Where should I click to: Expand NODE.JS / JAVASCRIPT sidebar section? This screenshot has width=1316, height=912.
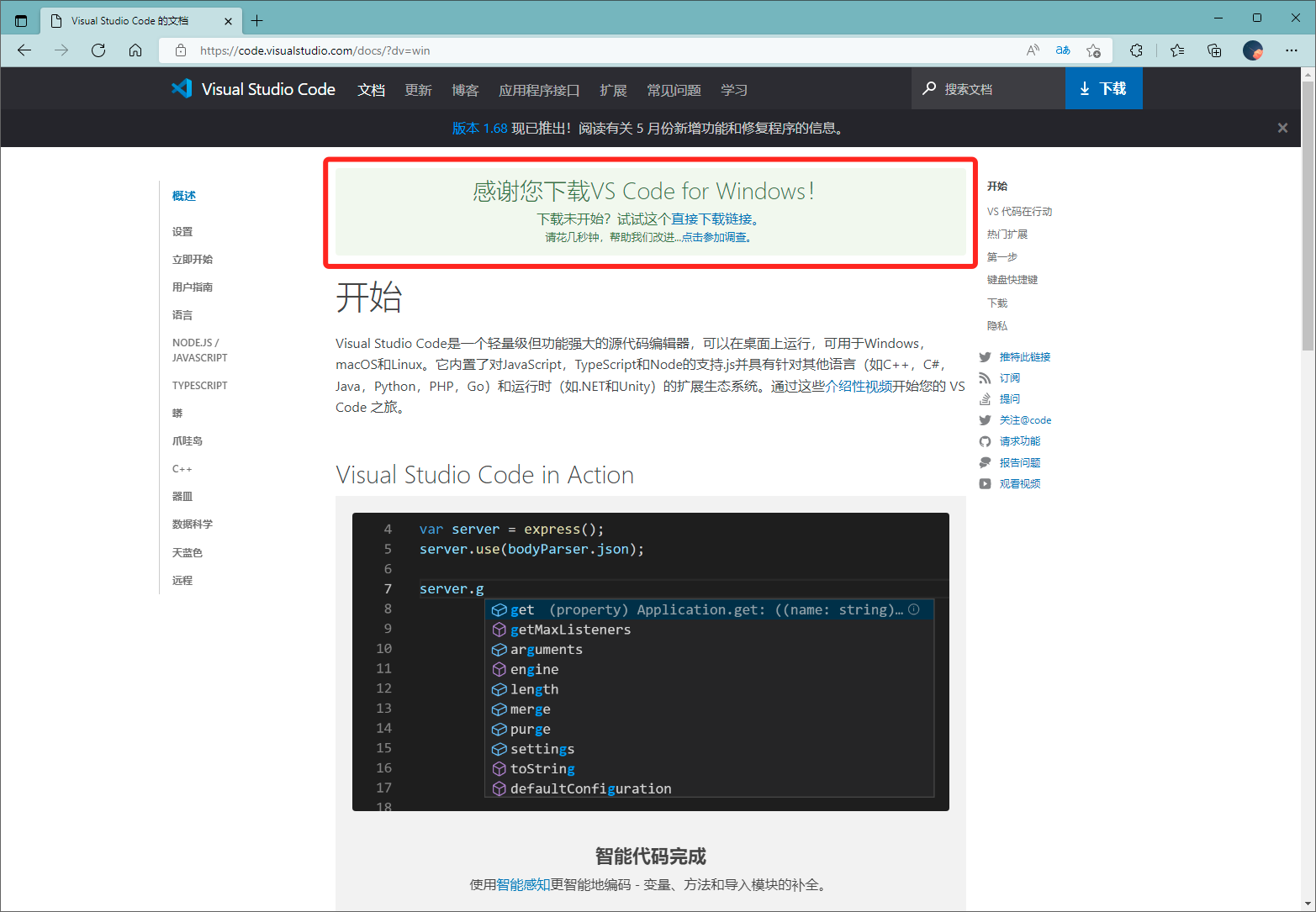click(200, 351)
